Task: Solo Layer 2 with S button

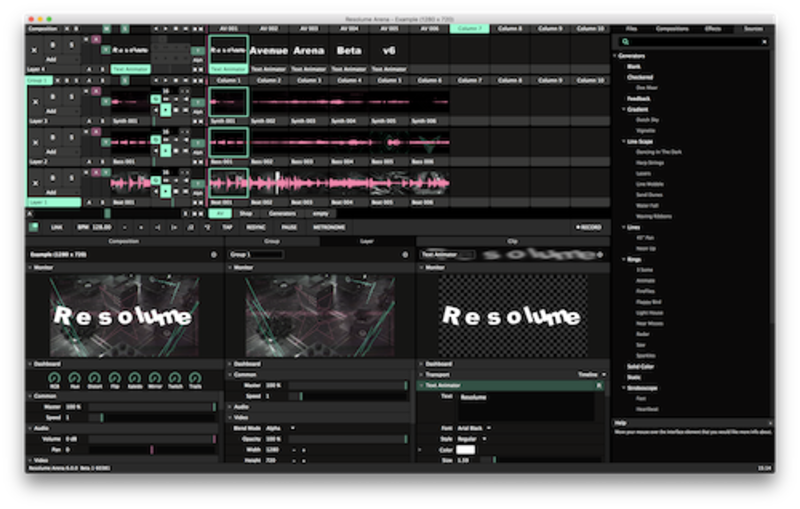Action: click(71, 137)
